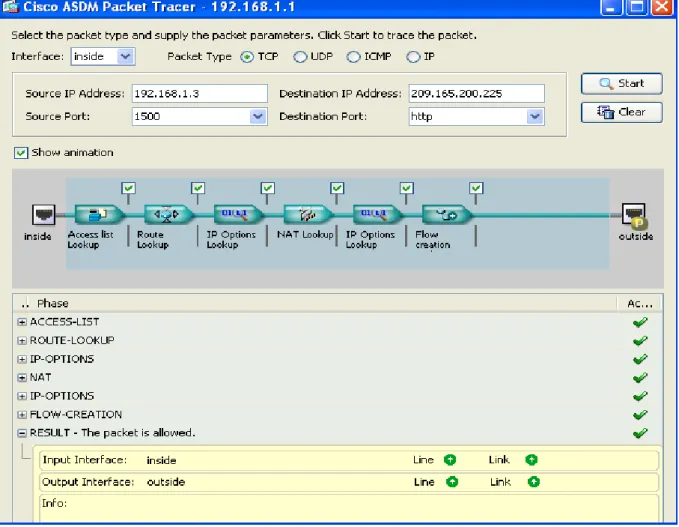Close the Packet Tracer window
The width and height of the screenshot is (679, 527).
tap(662, 6)
